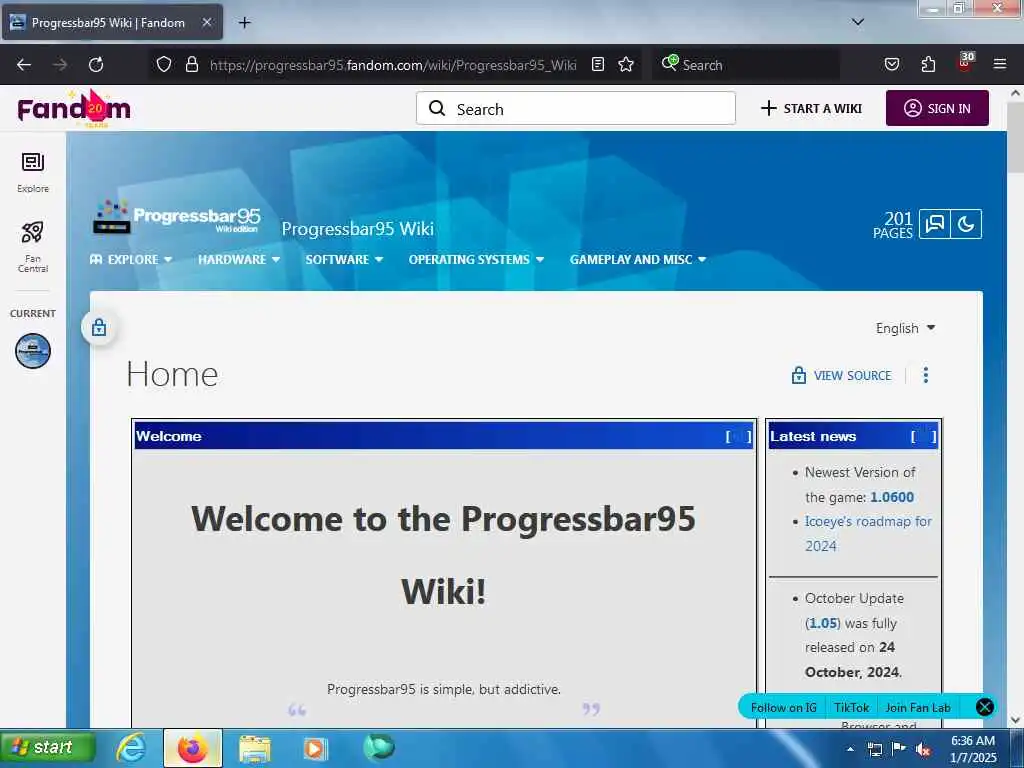Dismiss the social bar with the X

pyautogui.click(x=985, y=707)
